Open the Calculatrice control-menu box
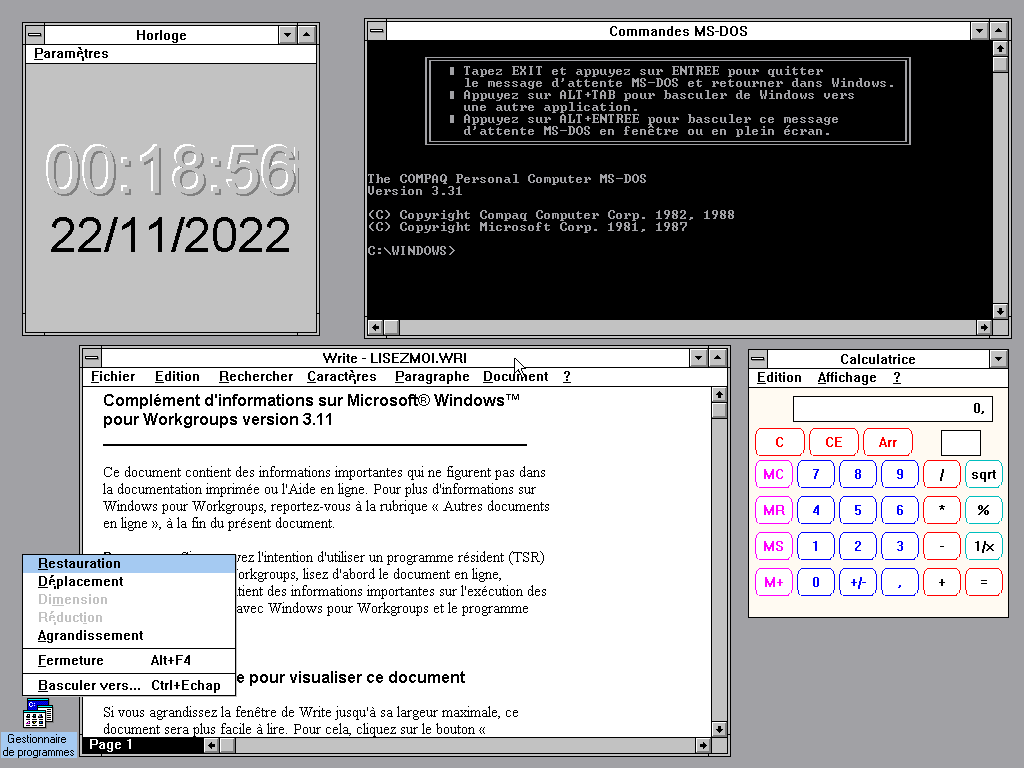The width and height of the screenshot is (1024, 768). point(759,359)
